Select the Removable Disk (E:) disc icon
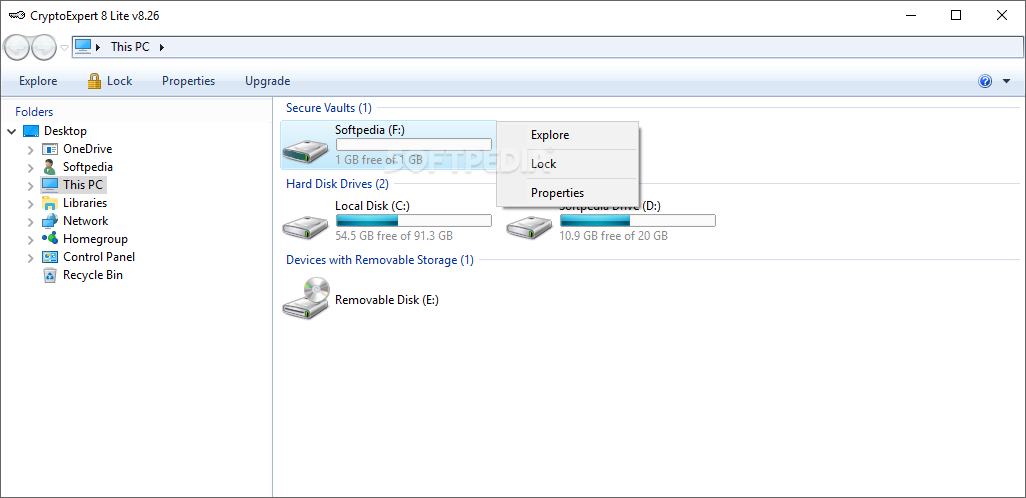Image resolution: width=1026 pixels, height=498 pixels. coord(306,298)
